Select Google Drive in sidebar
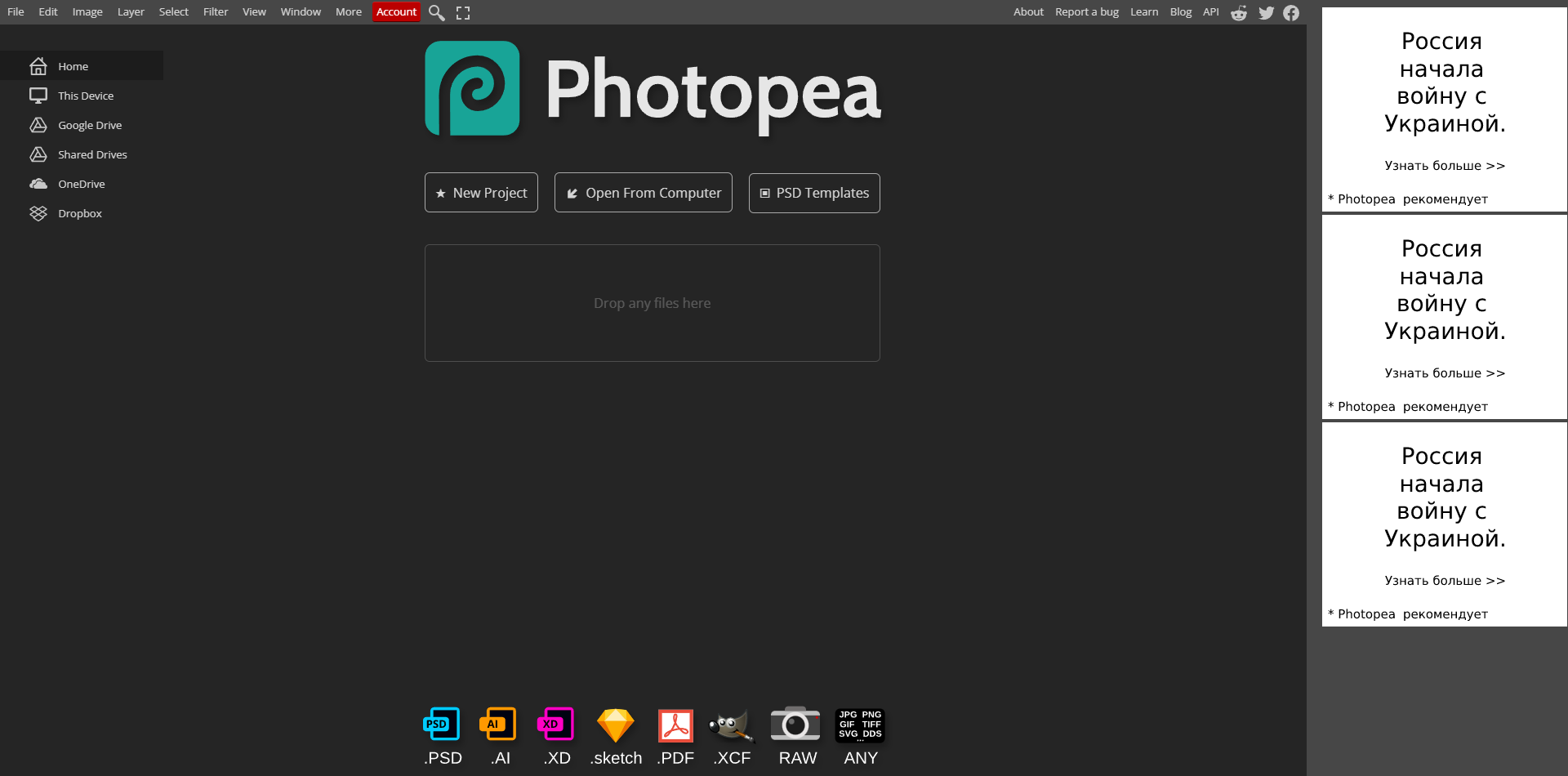Screen dimensions: 1568x776 [82, 125]
